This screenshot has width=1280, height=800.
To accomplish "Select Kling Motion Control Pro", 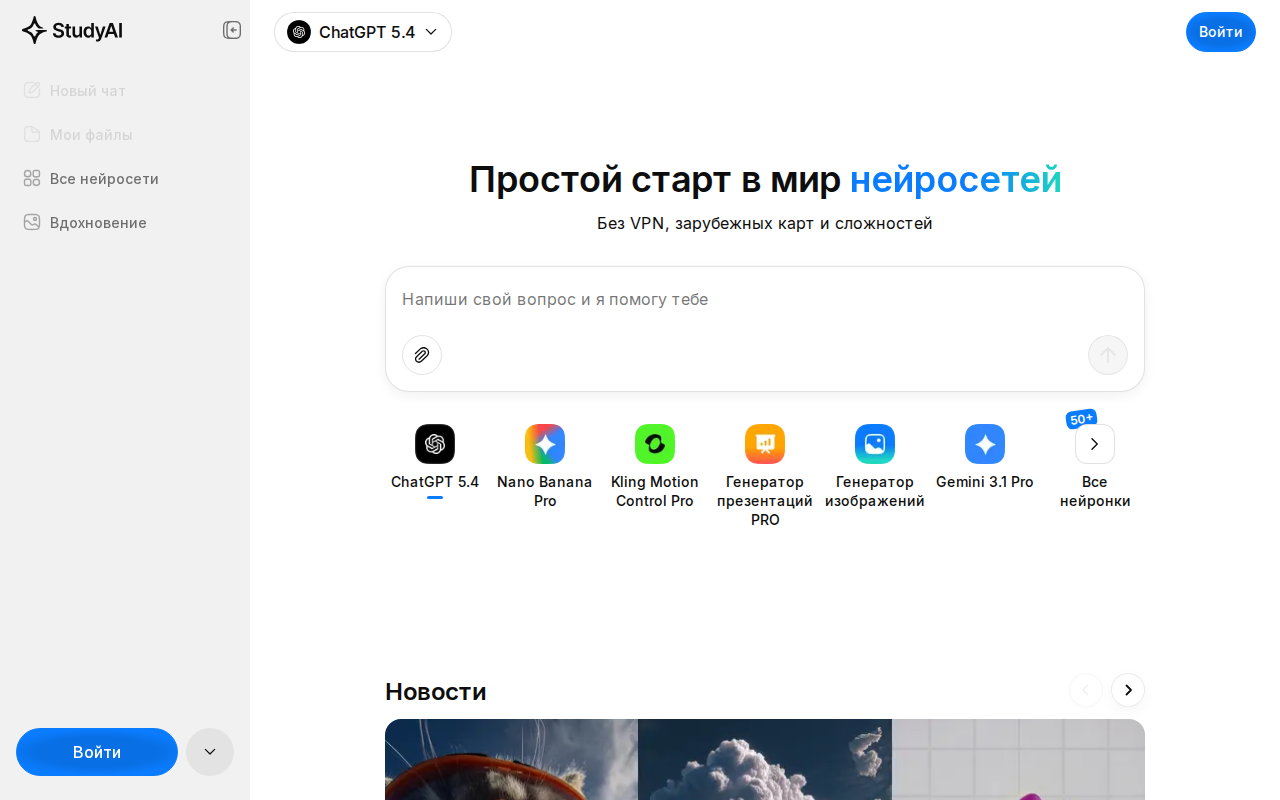I will pyautogui.click(x=654, y=444).
